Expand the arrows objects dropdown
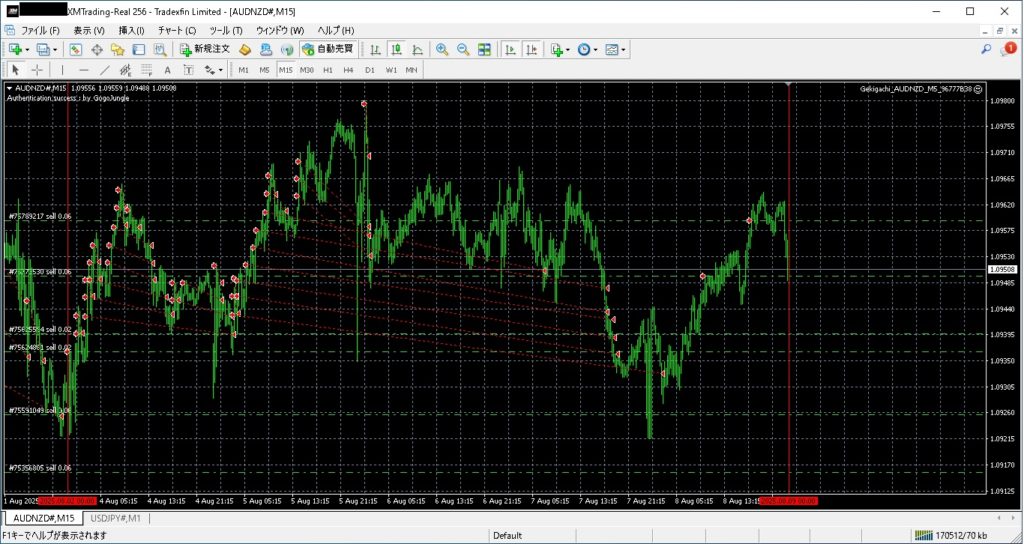 click(x=220, y=70)
